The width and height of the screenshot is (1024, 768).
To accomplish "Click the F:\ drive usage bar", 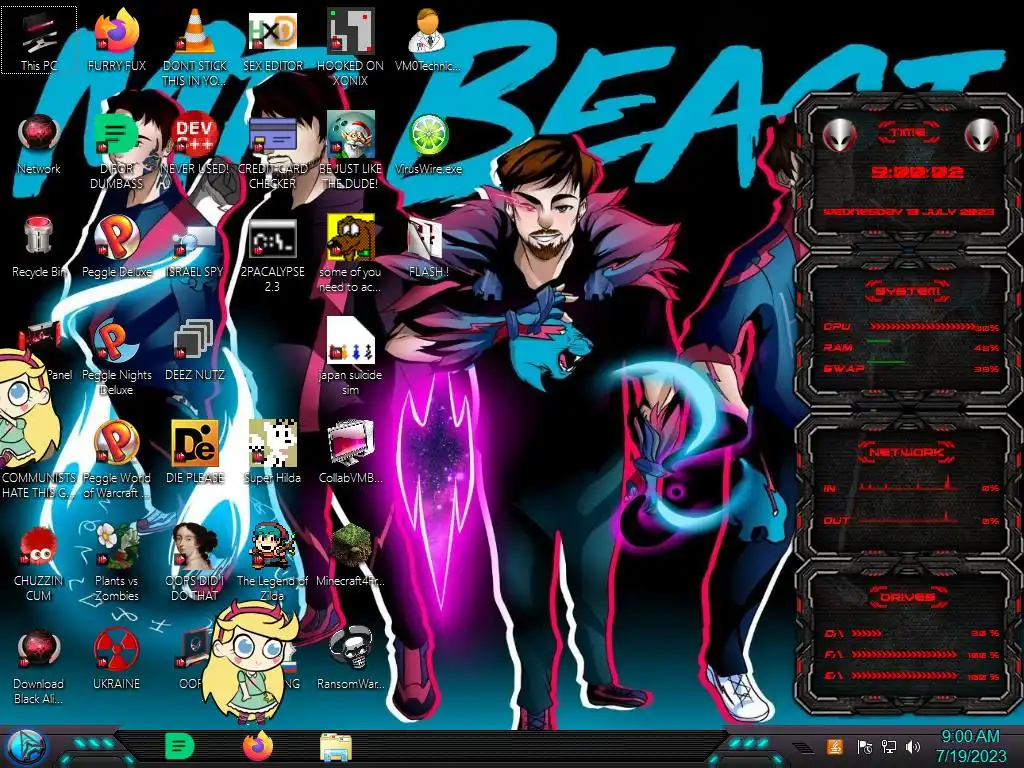I will (x=904, y=654).
